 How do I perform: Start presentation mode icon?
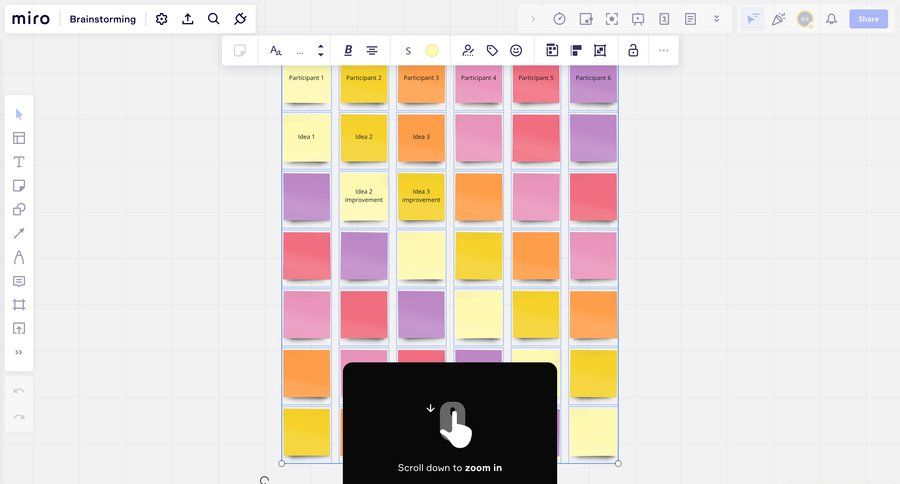pos(638,19)
